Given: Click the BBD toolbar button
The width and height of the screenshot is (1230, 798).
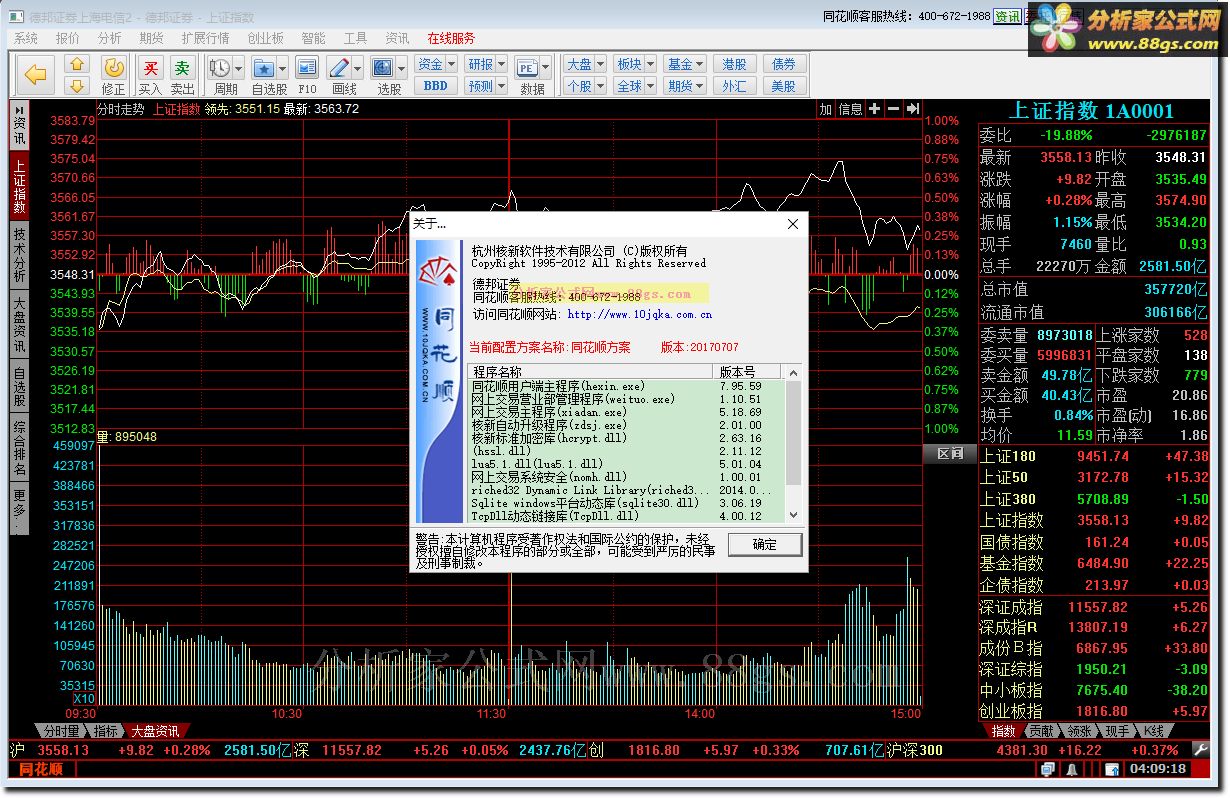Looking at the screenshot, I should [436, 86].
